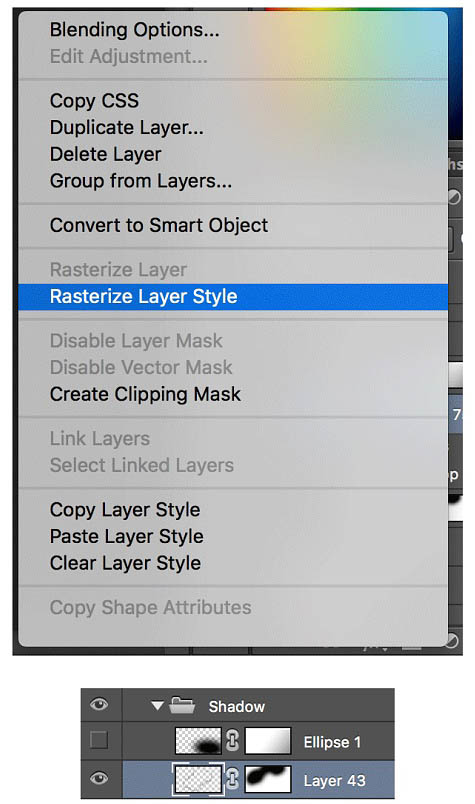Viewport: 475px width, 804px height.
Task: Click the mask link icon on Layer 43
Action: (x=232, y=779)
